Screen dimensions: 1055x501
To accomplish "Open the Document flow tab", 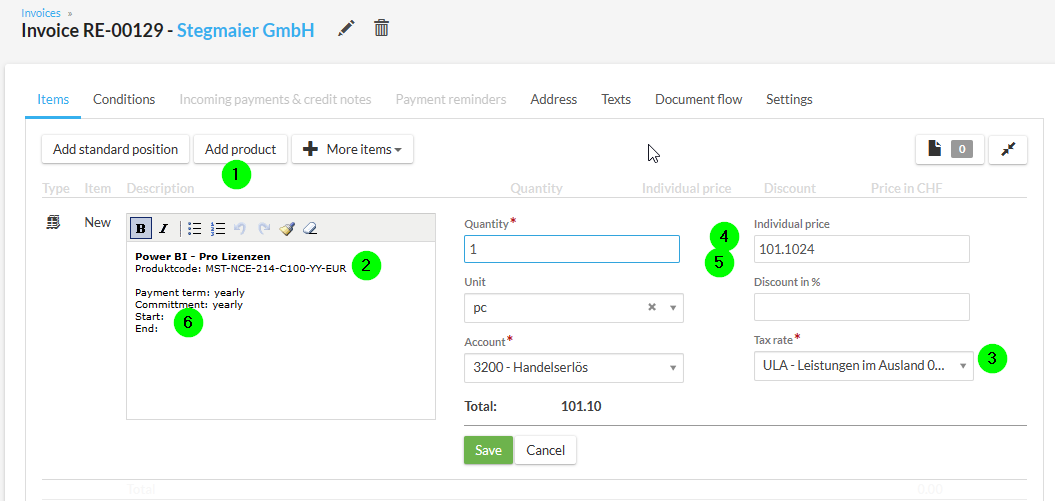I will click(x=698, y=100).
